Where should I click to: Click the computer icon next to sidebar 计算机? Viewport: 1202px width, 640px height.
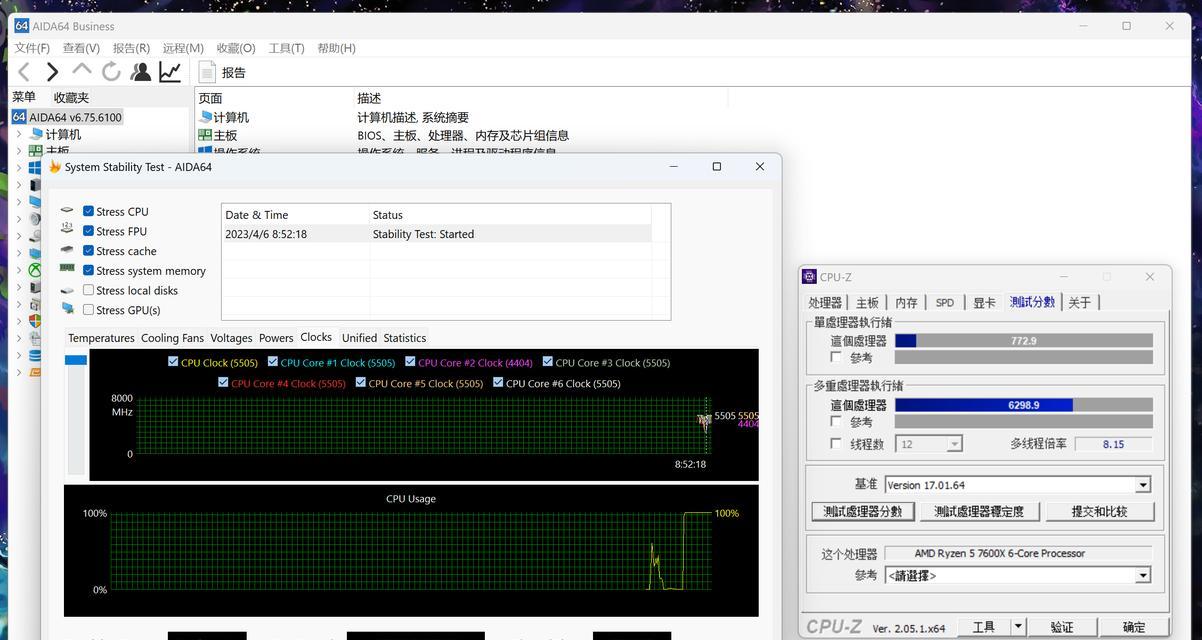[x=37, y=134]
